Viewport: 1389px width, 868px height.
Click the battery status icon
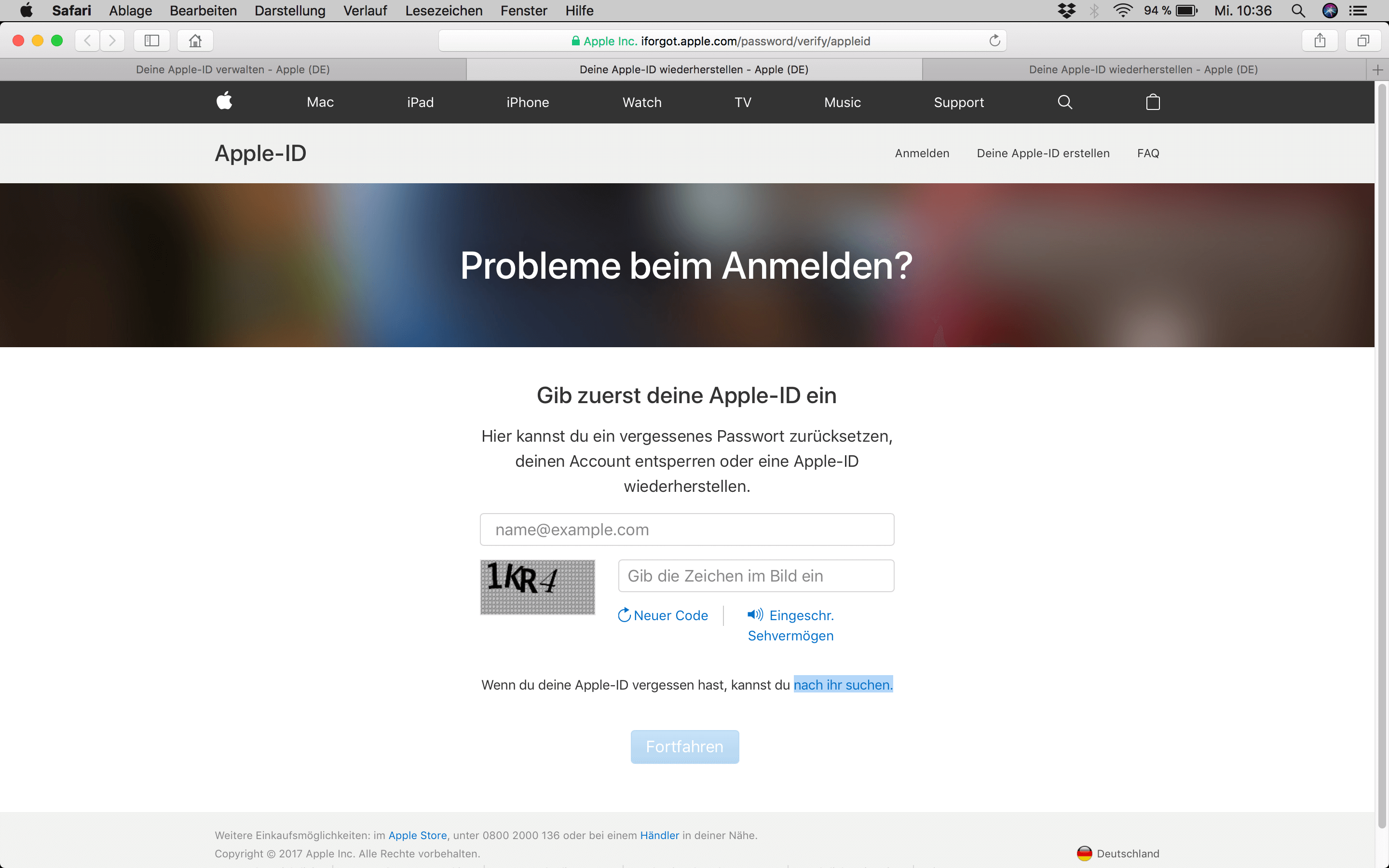tap(1186, 10)
